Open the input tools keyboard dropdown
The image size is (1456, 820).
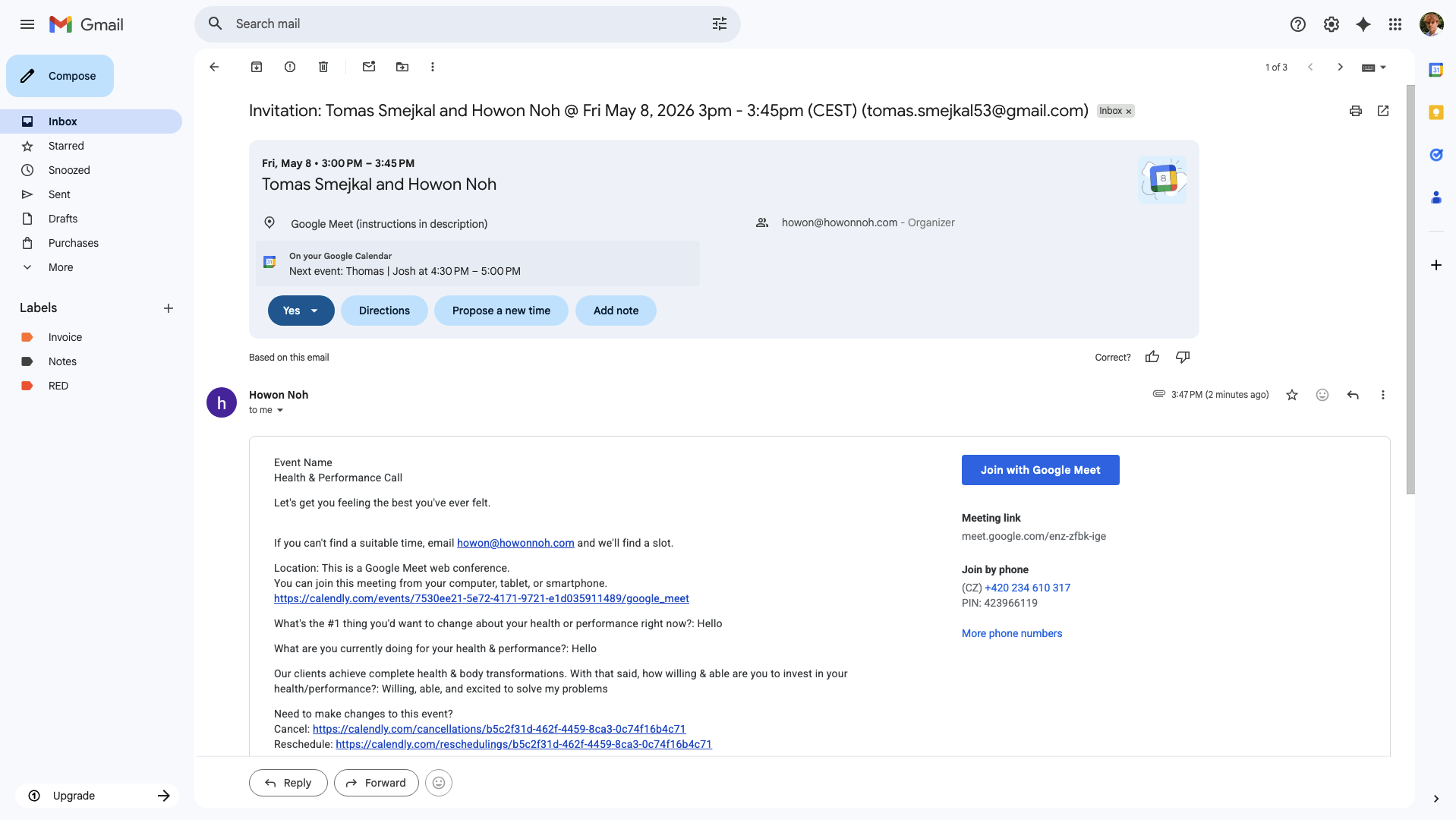point(1374,67)
